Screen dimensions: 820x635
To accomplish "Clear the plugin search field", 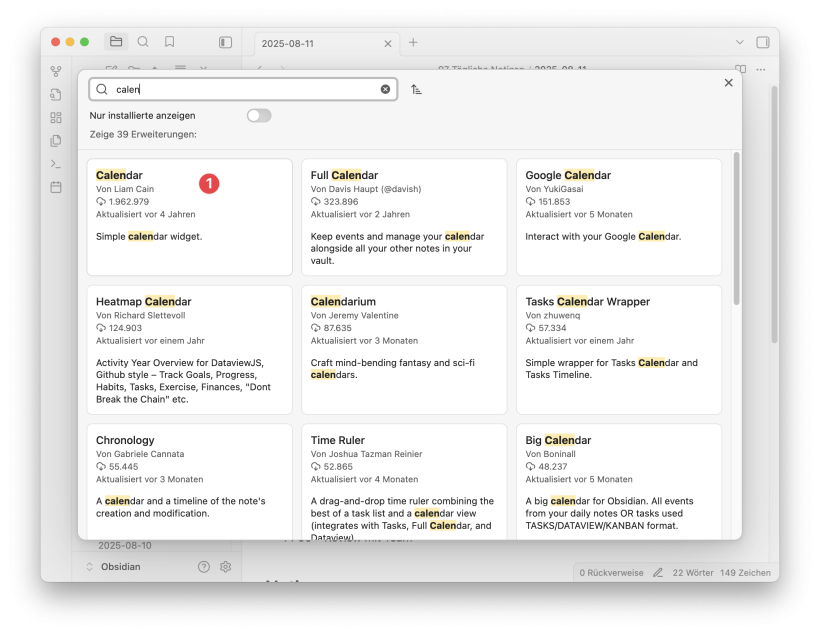I will tap(385, 89).
